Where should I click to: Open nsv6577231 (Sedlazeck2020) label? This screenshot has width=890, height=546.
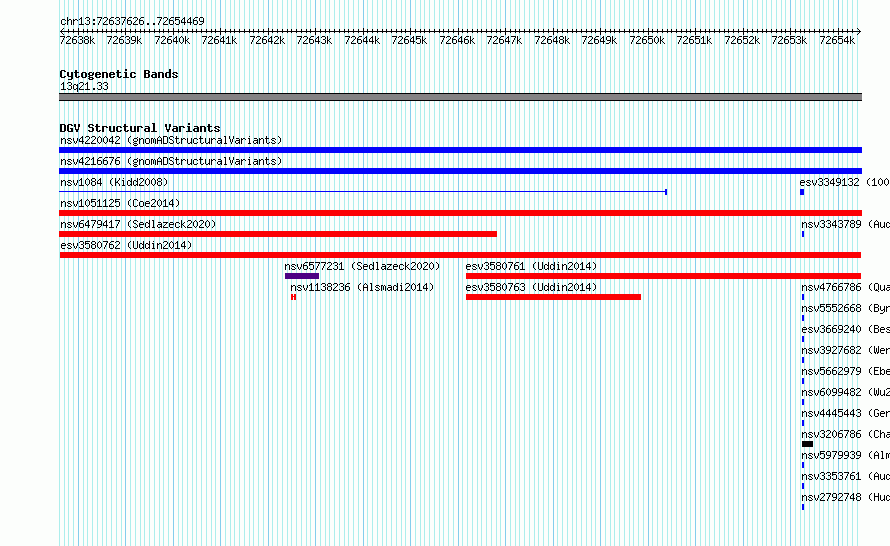(362, 266)
